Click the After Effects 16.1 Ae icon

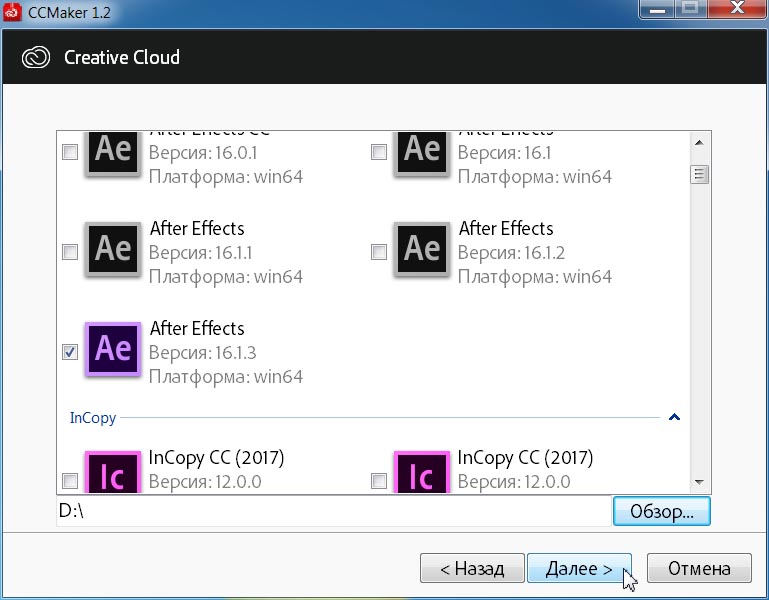click(422, 153)
